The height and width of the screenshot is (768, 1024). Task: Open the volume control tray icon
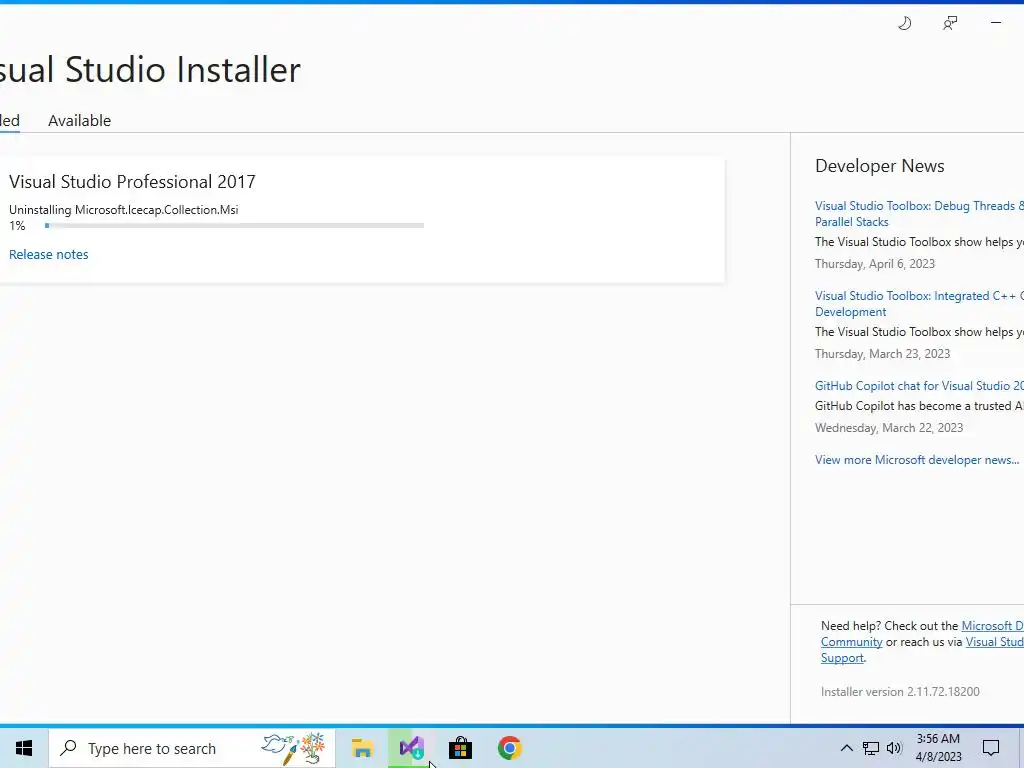tap(894, 748)
